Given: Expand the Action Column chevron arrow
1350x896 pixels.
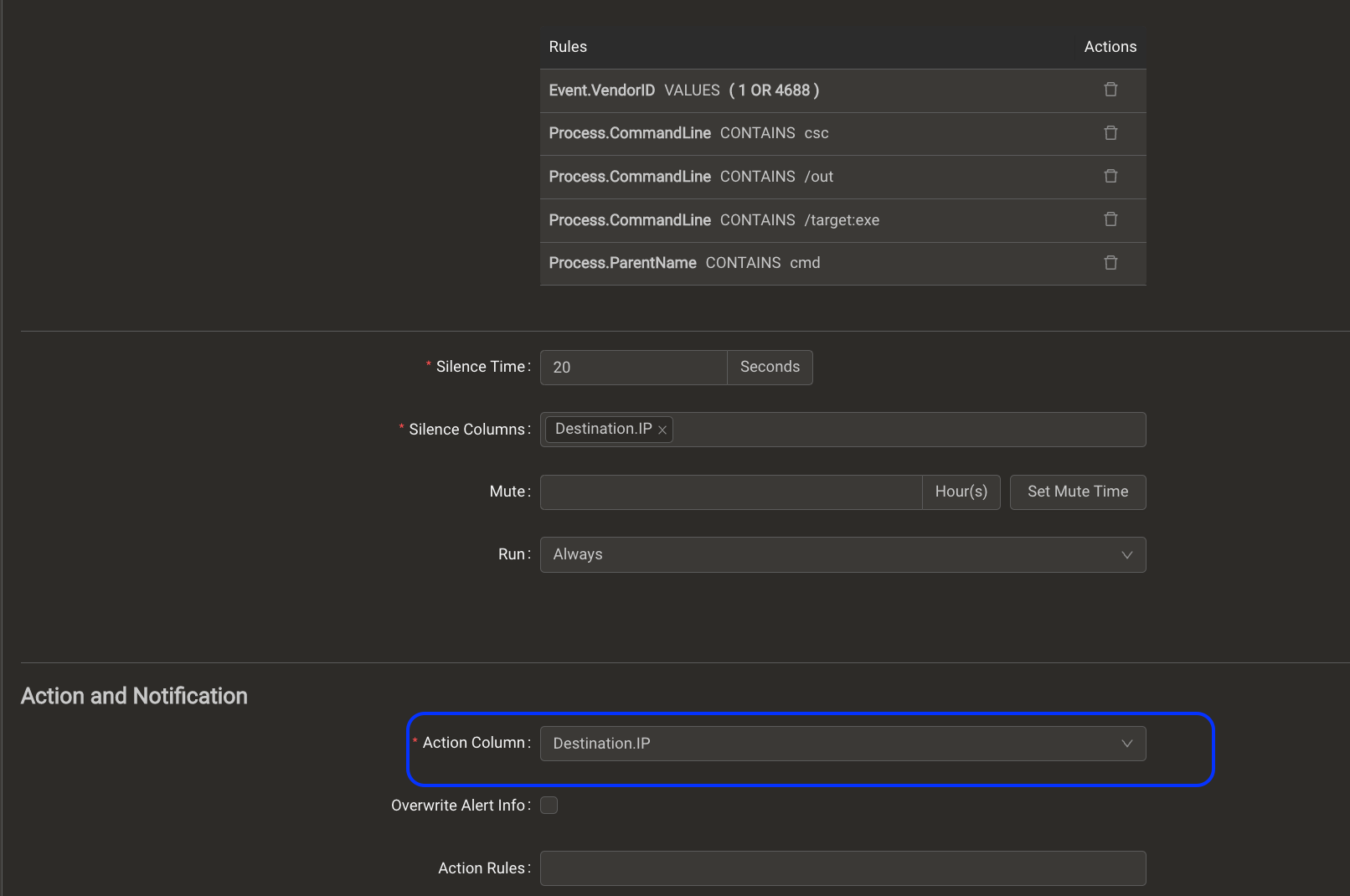Looking at the screenshot, I should coord(1128,743).
